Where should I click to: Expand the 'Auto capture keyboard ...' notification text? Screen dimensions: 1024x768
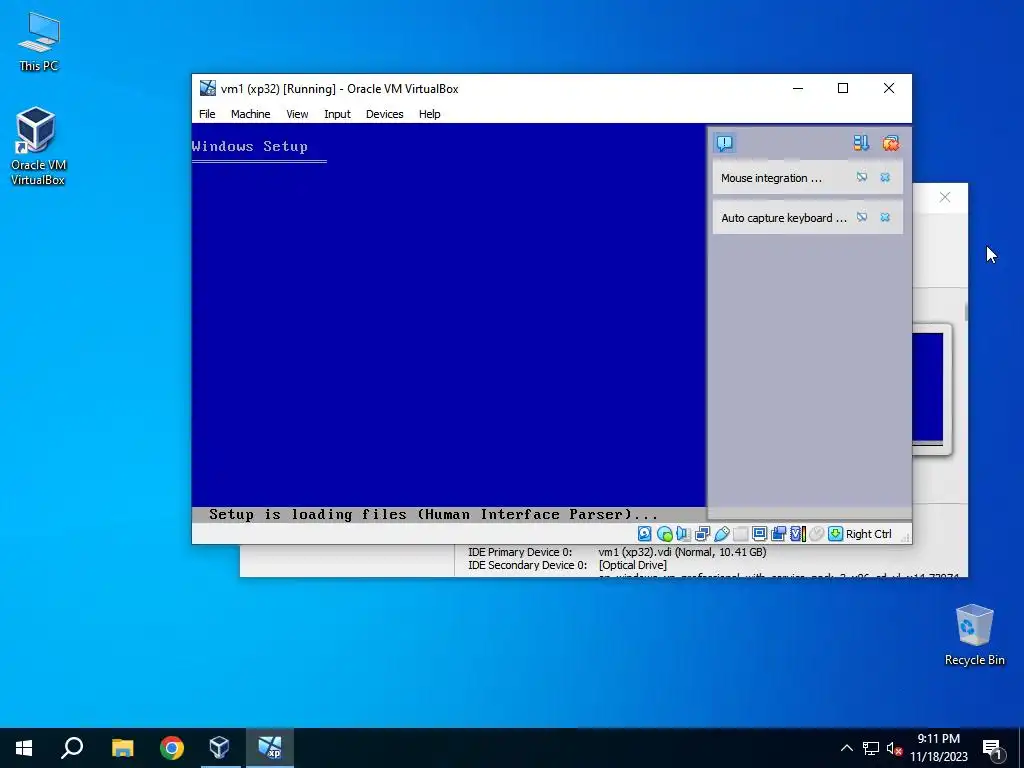[784, 217]
